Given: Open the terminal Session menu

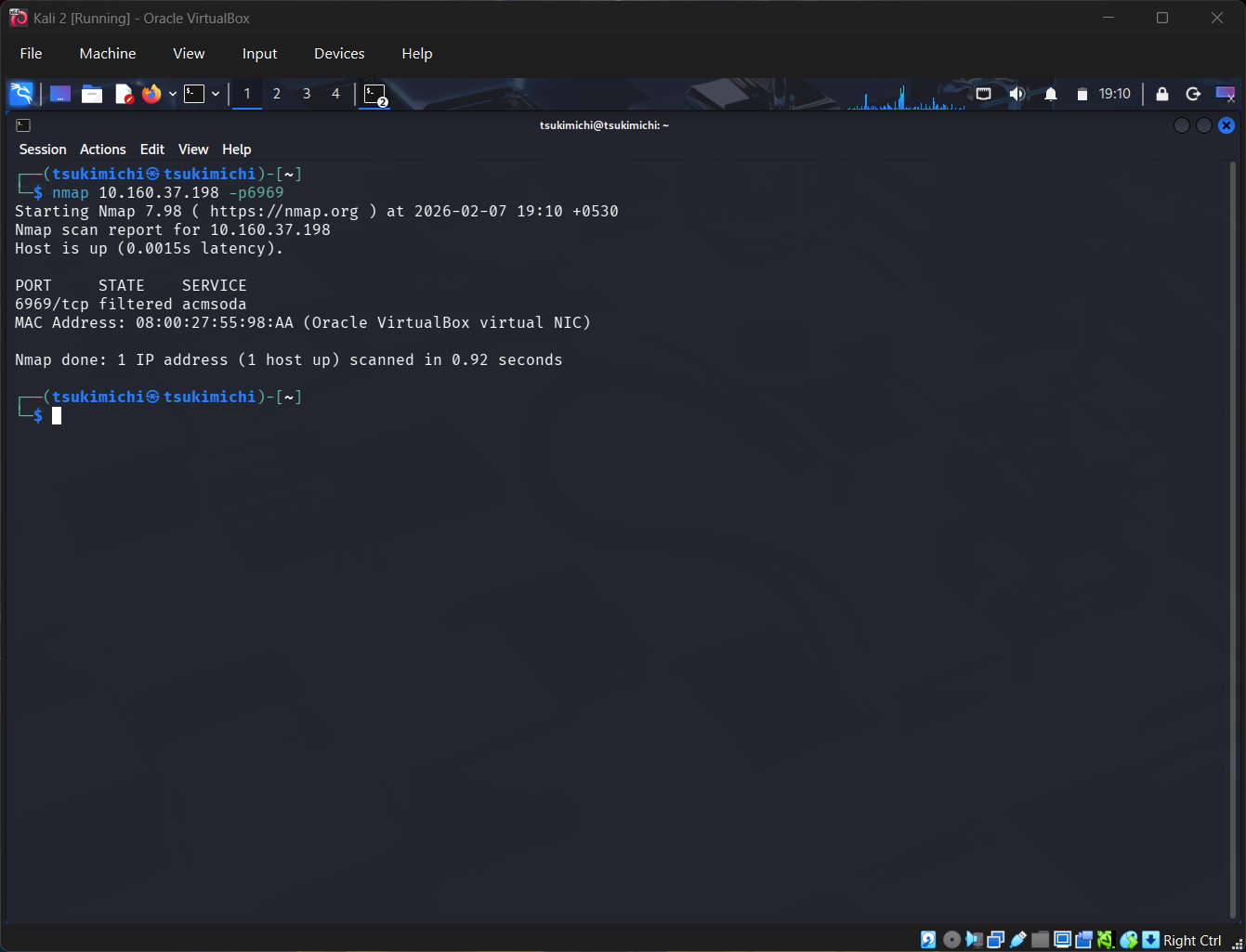Looking at the screenshot, I should click(43, 150).
